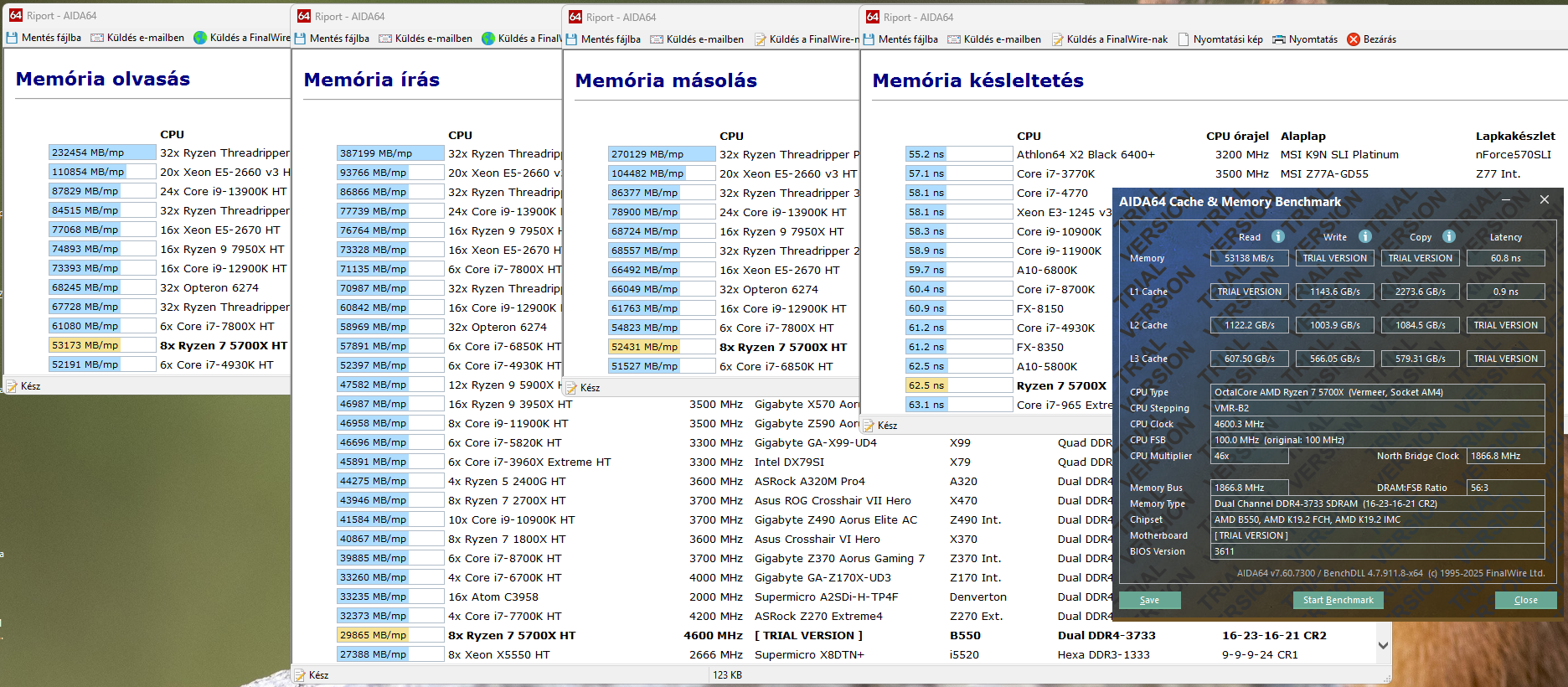1568x687 pixels.
Task: Click the Memory Type field Dual Channel DDR4-3733
Action: click(1378, 504)
